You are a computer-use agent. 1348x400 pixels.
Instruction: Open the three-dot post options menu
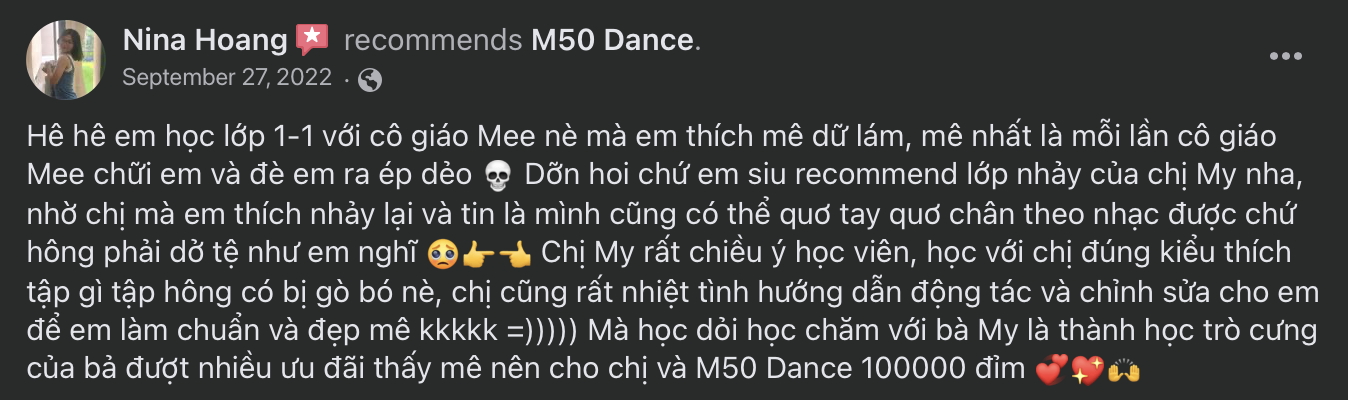(x=1285, y=56)
